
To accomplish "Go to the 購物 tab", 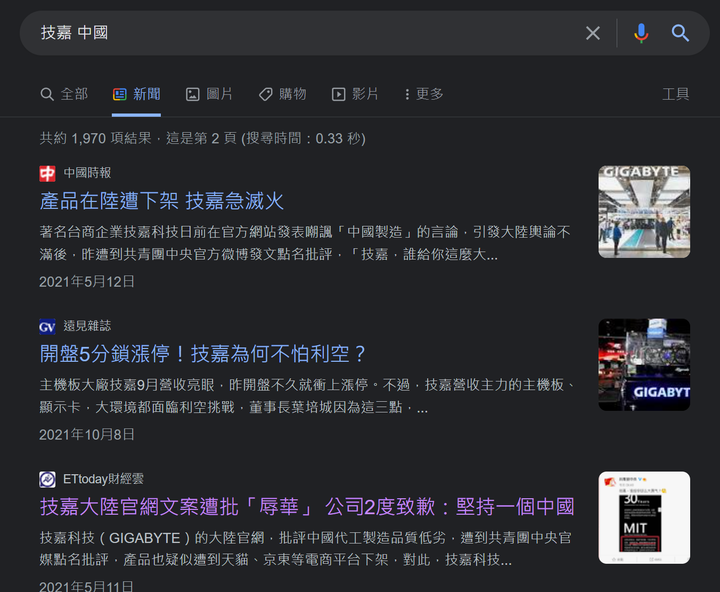I will [x=282, y=94].
